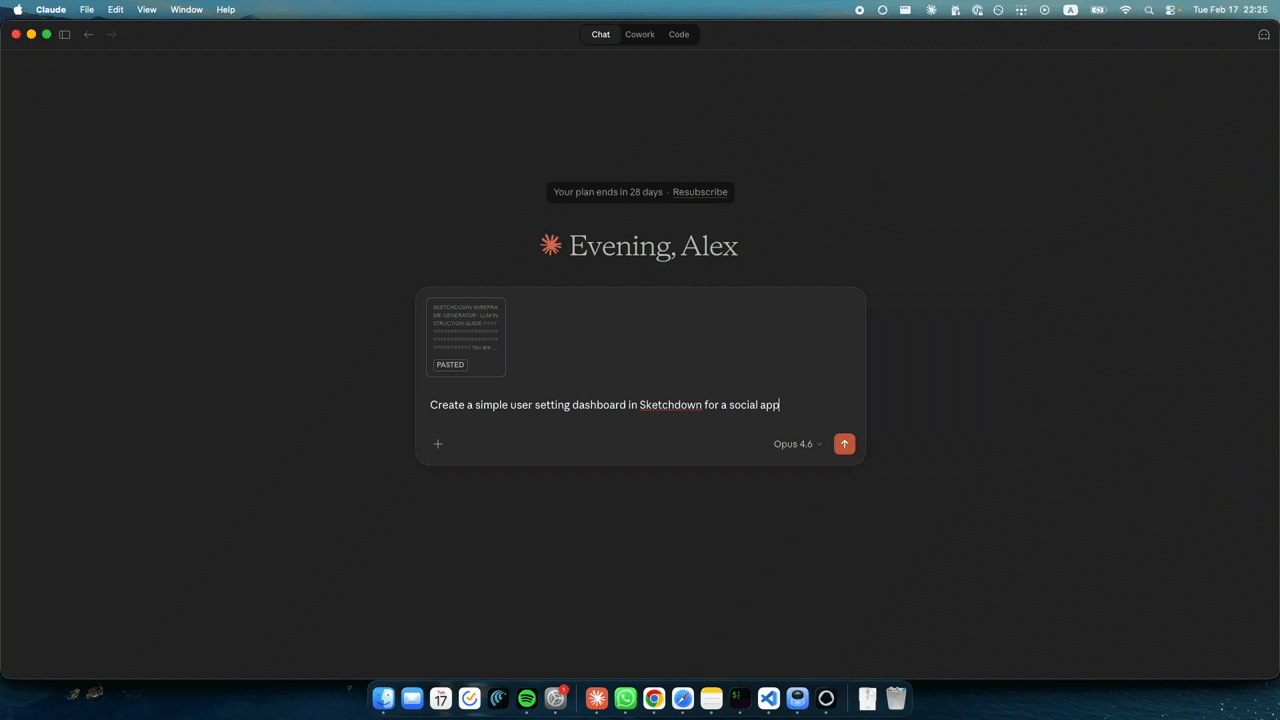Open the File menu
The width and height of the screenshot is (1280, 720).
click(x=87, y=9)
